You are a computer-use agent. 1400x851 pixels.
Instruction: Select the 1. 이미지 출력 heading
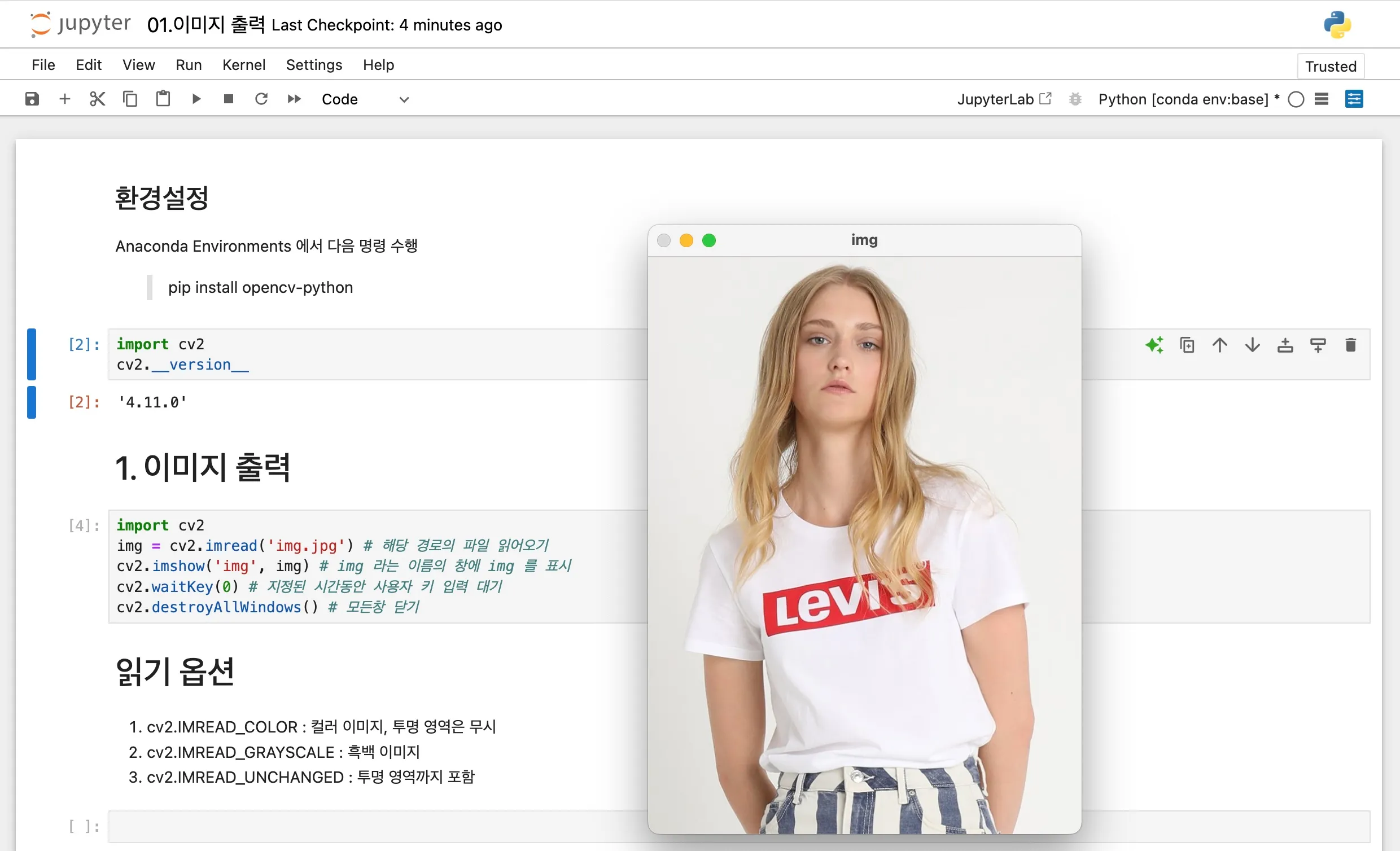pyautogui.click(x=203, y=467)
